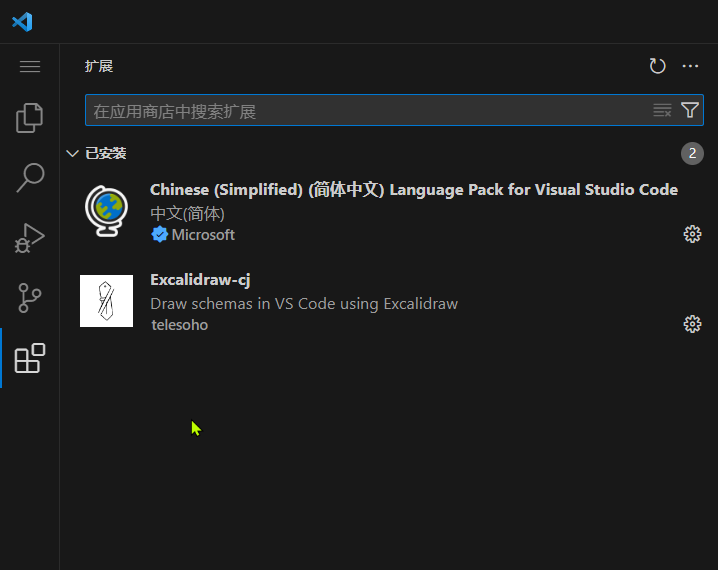This screenshot has height=570, width=718.
Task: Click the 扩展 panel title
Action: tap(98, 66)
